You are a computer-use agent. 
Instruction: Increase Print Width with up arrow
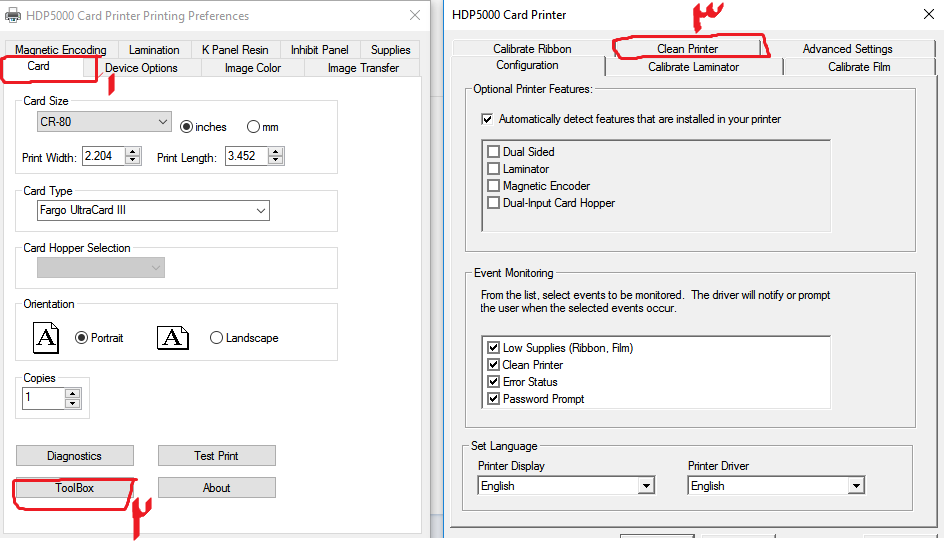tap(133, 152)
